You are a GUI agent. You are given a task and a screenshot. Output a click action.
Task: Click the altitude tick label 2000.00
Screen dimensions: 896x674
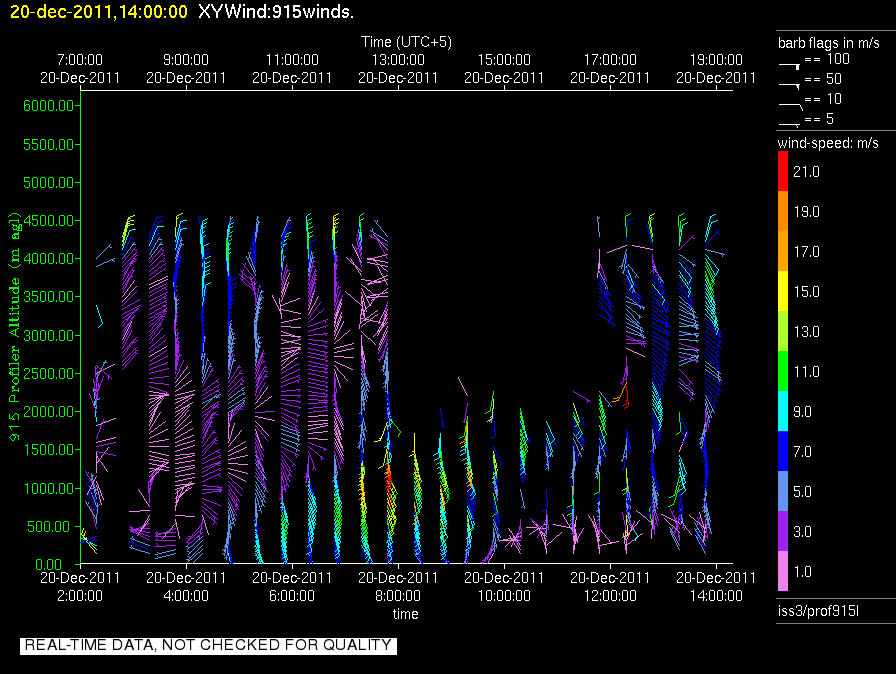(49, 412)
